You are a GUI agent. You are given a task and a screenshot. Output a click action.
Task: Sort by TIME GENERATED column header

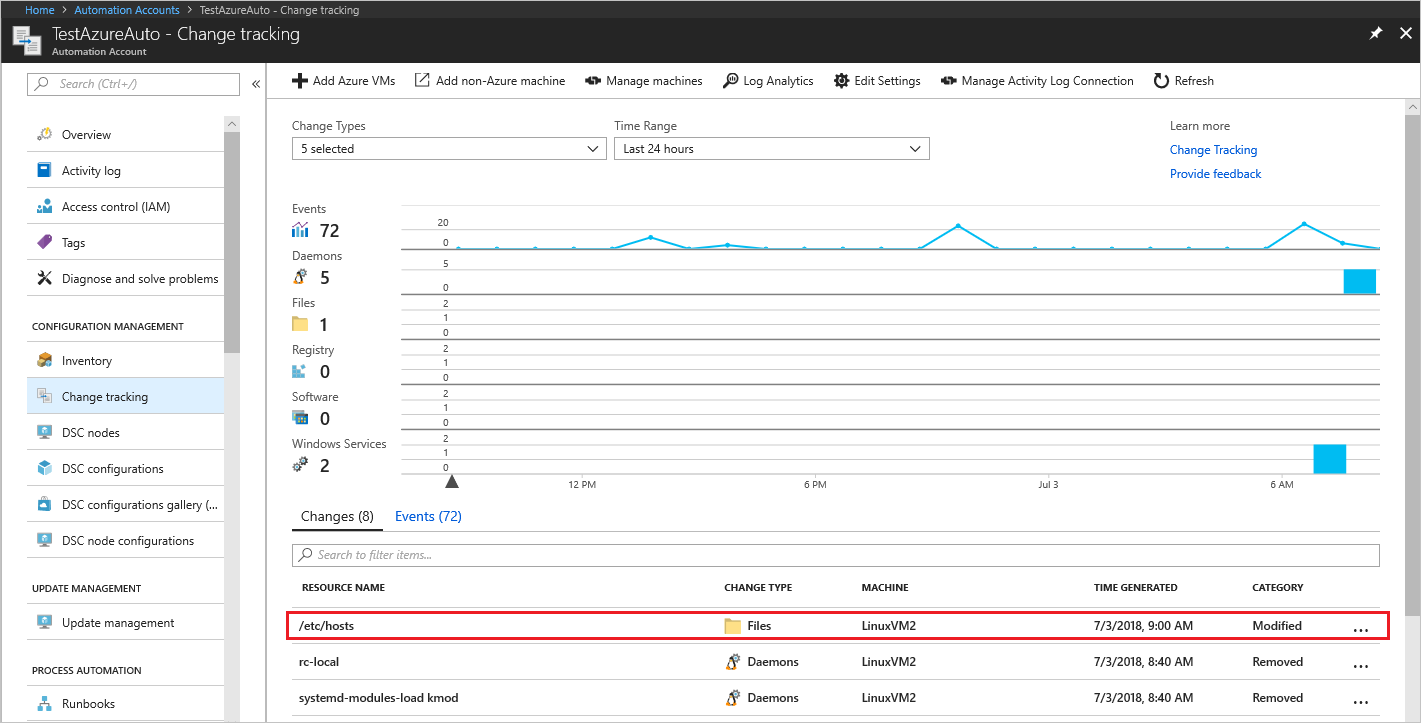tap(1135, 587)
